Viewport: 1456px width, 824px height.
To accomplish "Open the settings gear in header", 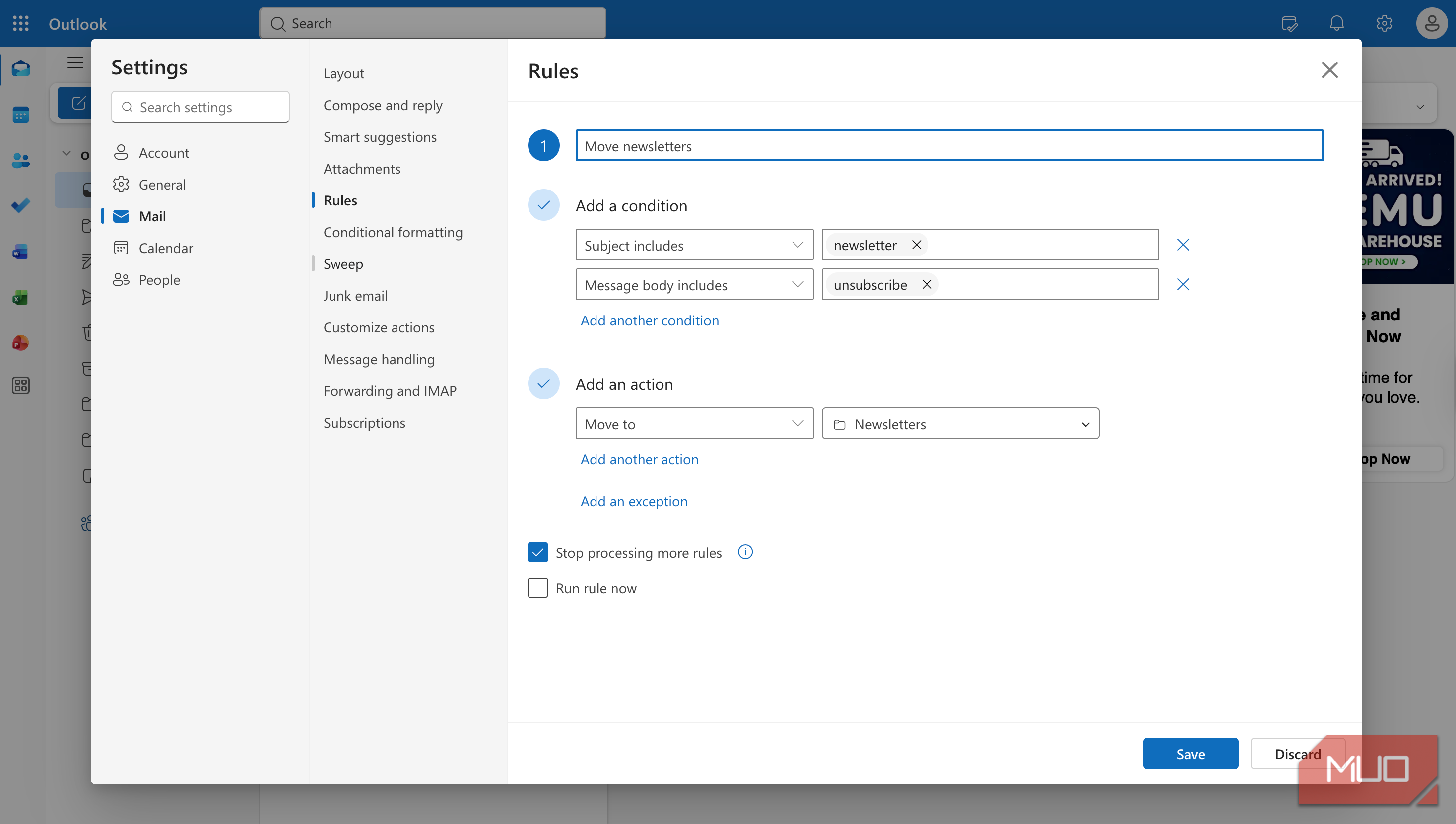I will (1384, 24).
